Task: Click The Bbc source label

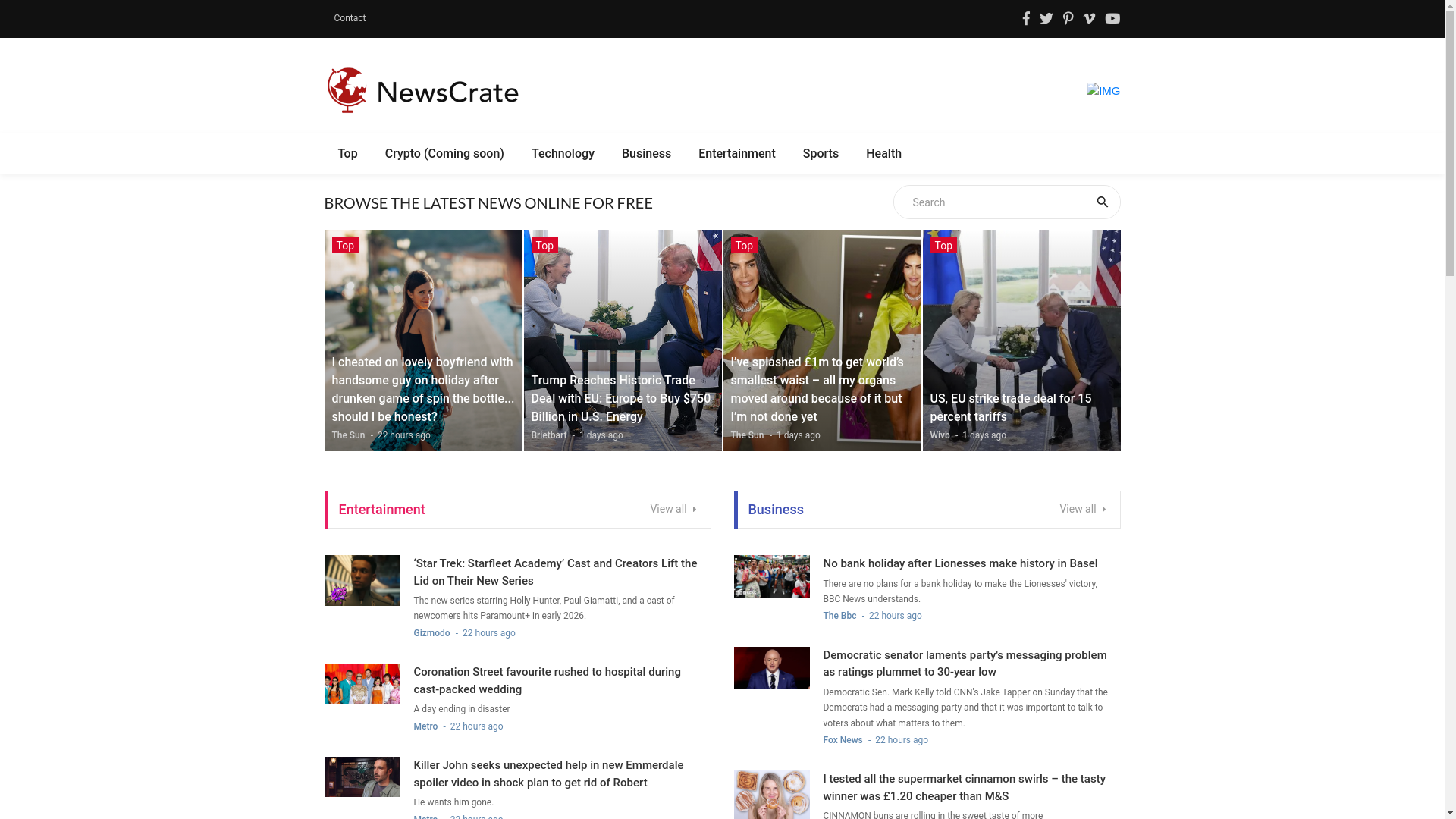Action: click(x=839, y=616)
